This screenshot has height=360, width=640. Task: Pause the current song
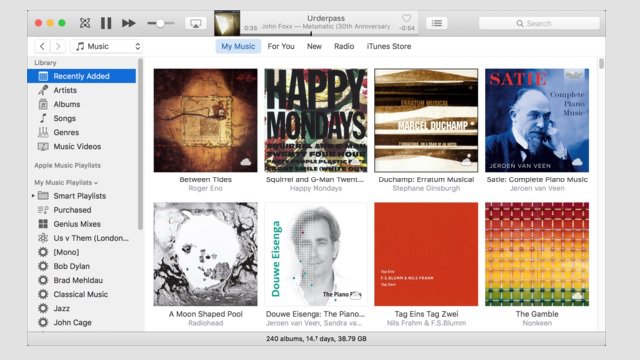pos(106,23)
